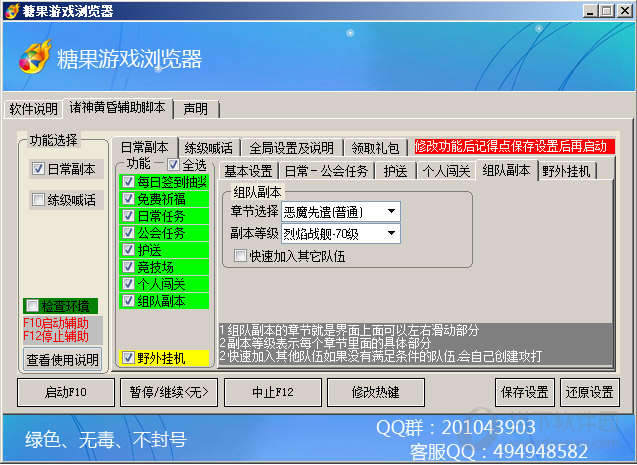Viewport: 637px width, 465px height.
Task: Stop the script with 中止F12
Action: coord(273,392)
